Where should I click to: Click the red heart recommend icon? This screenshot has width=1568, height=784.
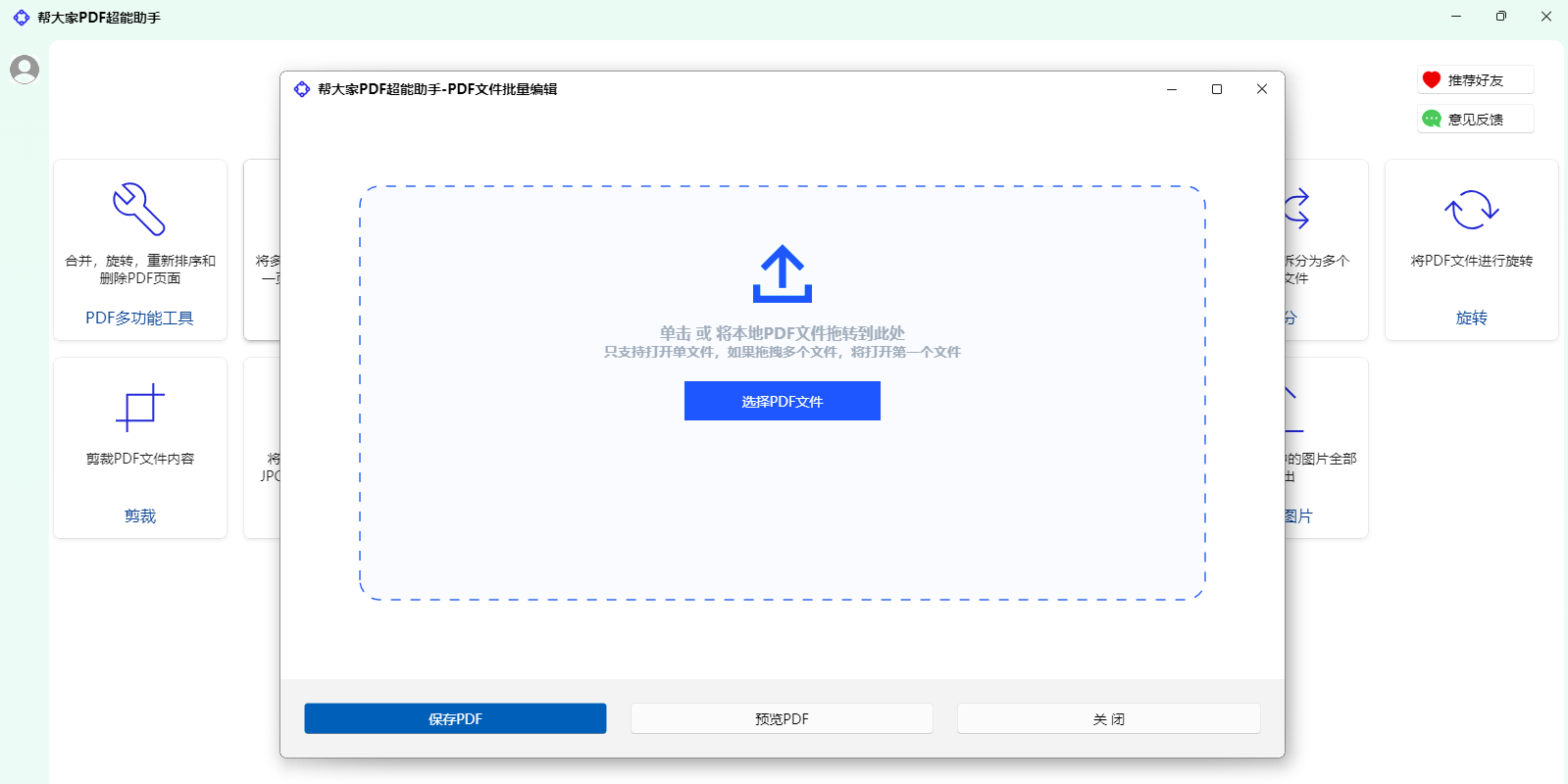point(1432,80)
